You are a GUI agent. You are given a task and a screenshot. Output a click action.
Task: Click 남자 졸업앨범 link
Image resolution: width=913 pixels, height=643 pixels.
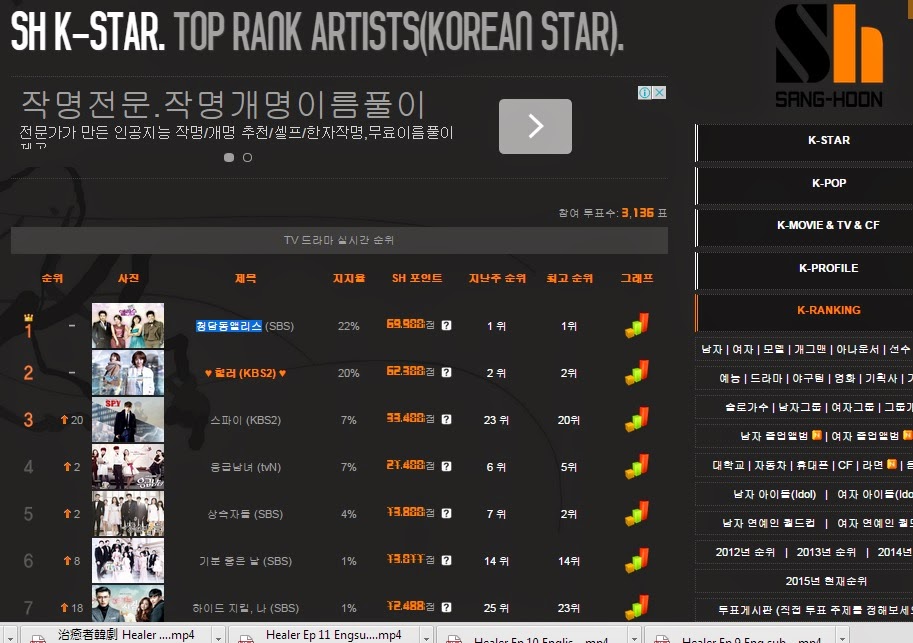pyautogui.click(x=774, y=436)
